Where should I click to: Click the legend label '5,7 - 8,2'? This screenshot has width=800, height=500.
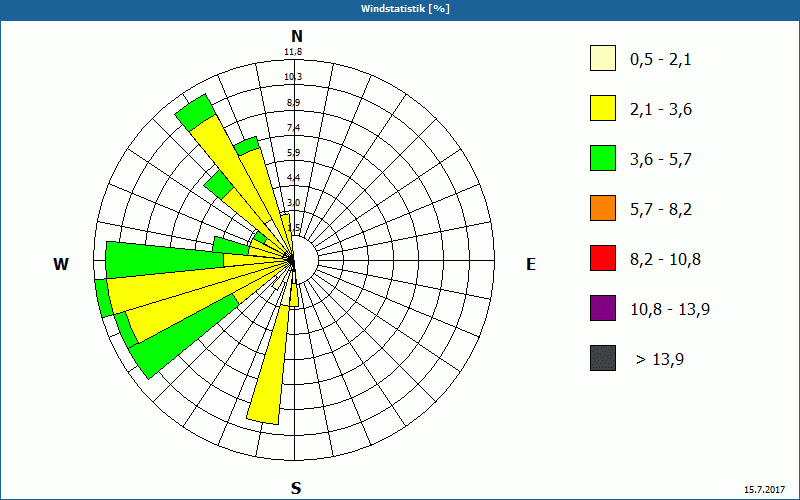tap(661, 210)
